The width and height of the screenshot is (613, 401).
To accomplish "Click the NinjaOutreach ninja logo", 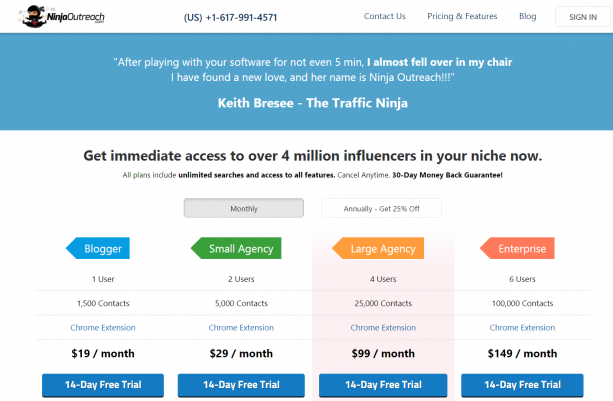I will (x=61, y=16).
